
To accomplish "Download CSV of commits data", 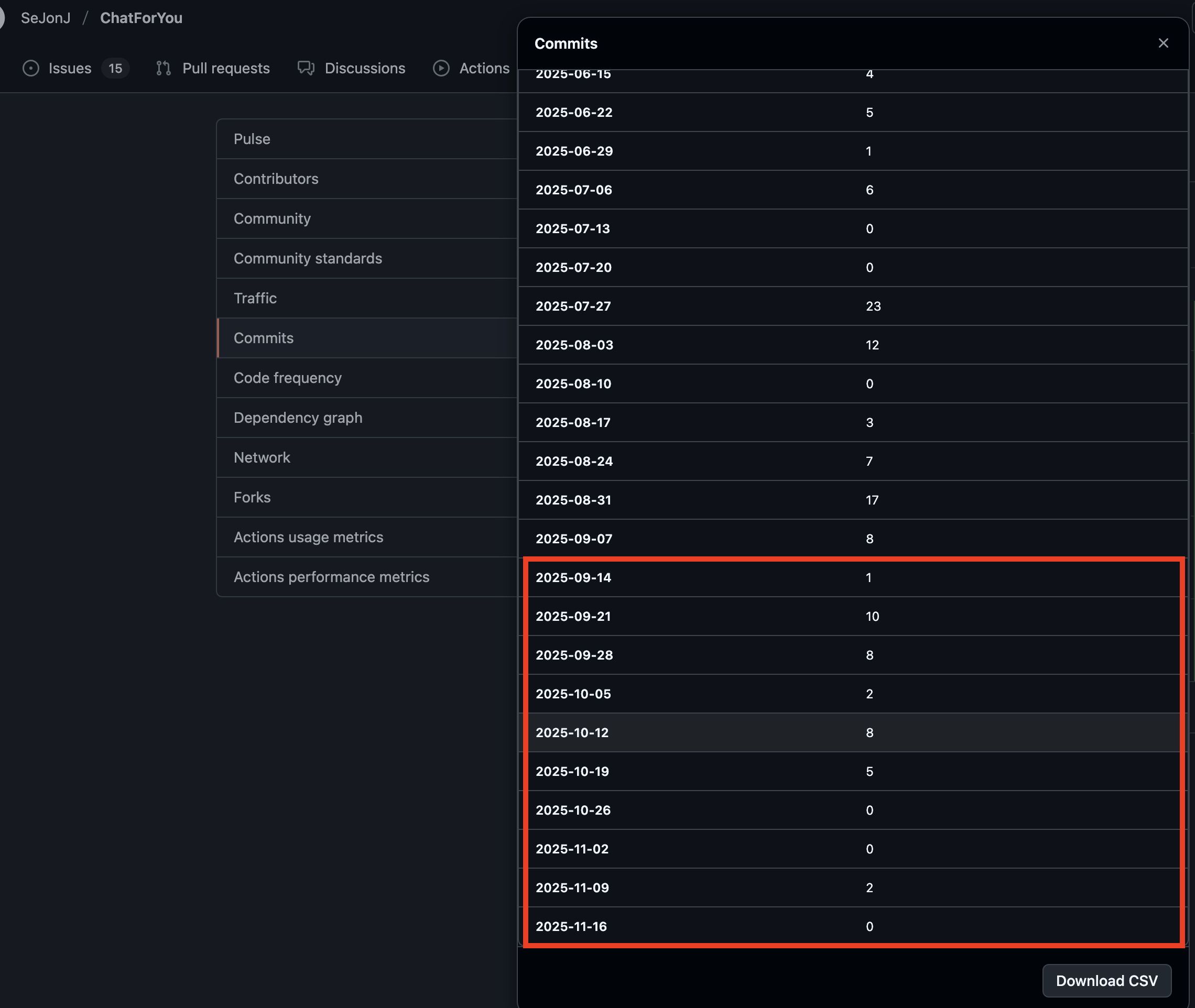I will (x=1106, y=981).
